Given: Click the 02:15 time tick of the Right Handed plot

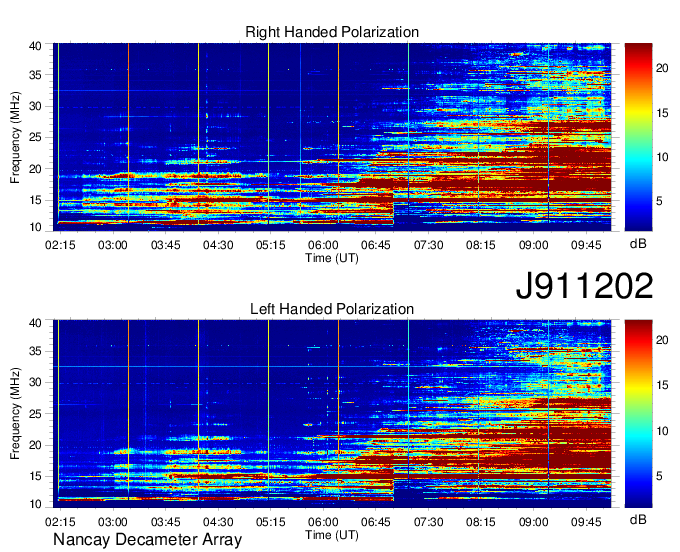Looking at the screenshot, I should point(60,245).
